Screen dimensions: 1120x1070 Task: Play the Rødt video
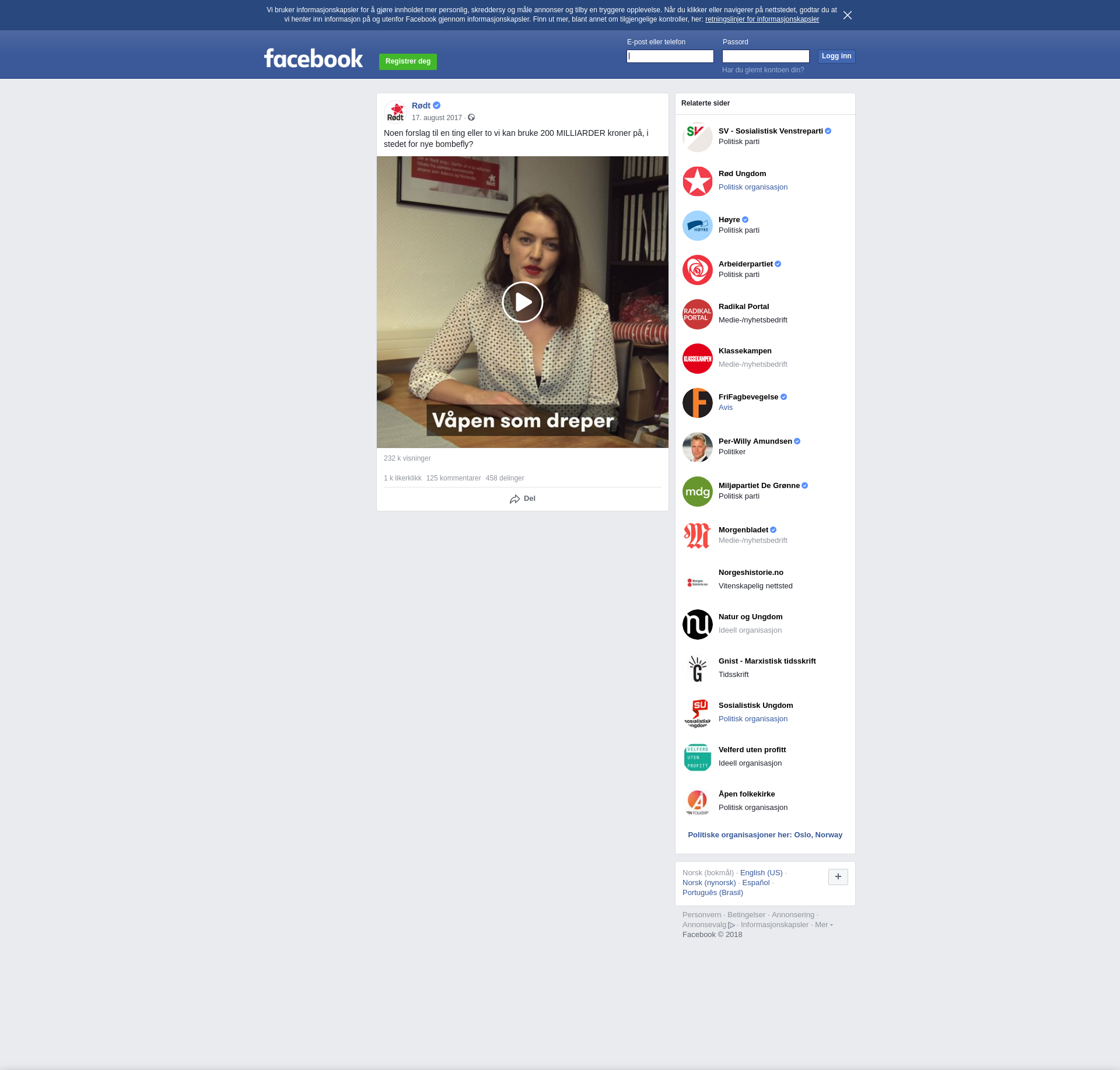523,302
